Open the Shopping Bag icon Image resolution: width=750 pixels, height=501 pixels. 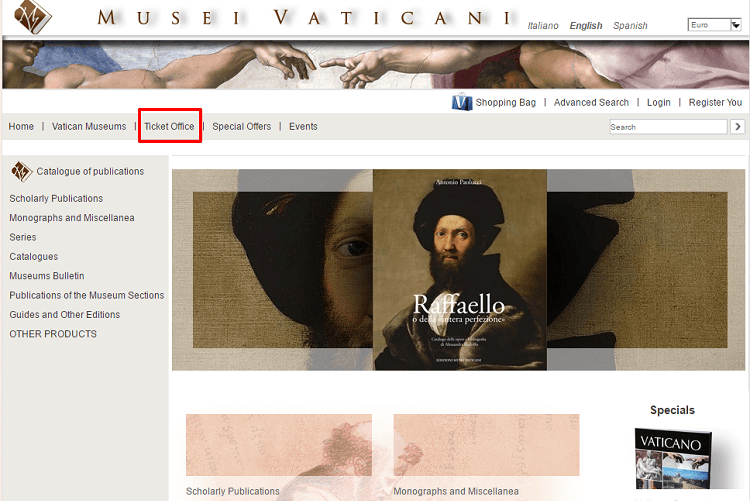pos(462,102)
